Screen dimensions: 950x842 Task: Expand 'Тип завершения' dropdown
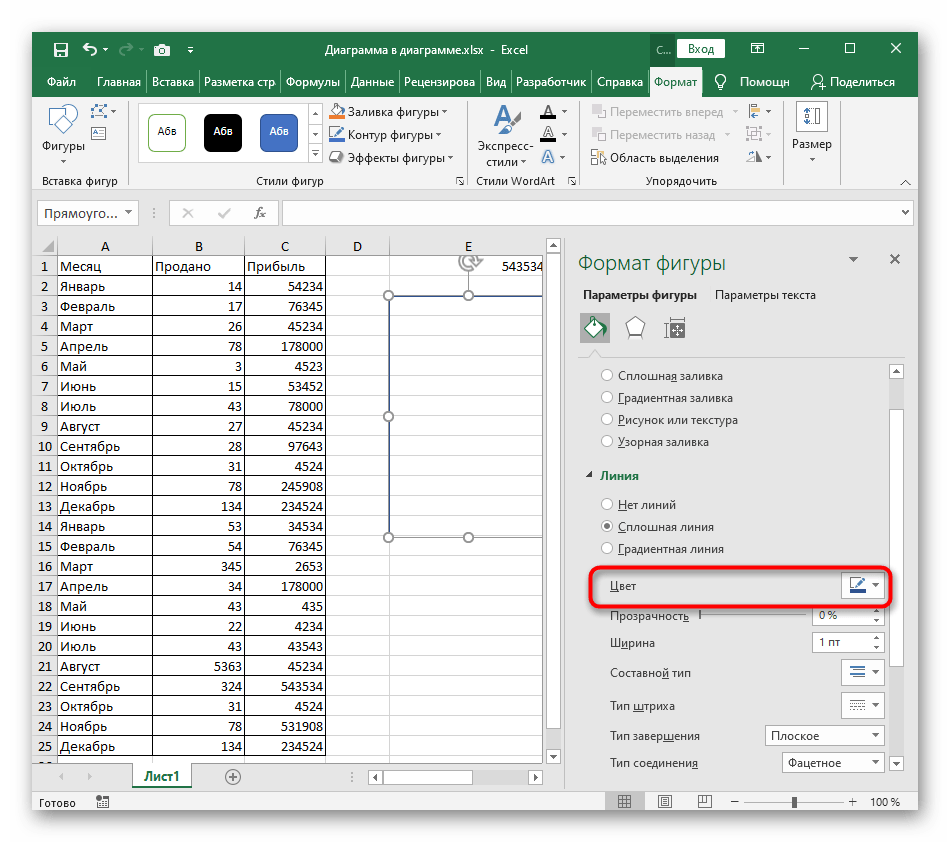coord(824,736)
